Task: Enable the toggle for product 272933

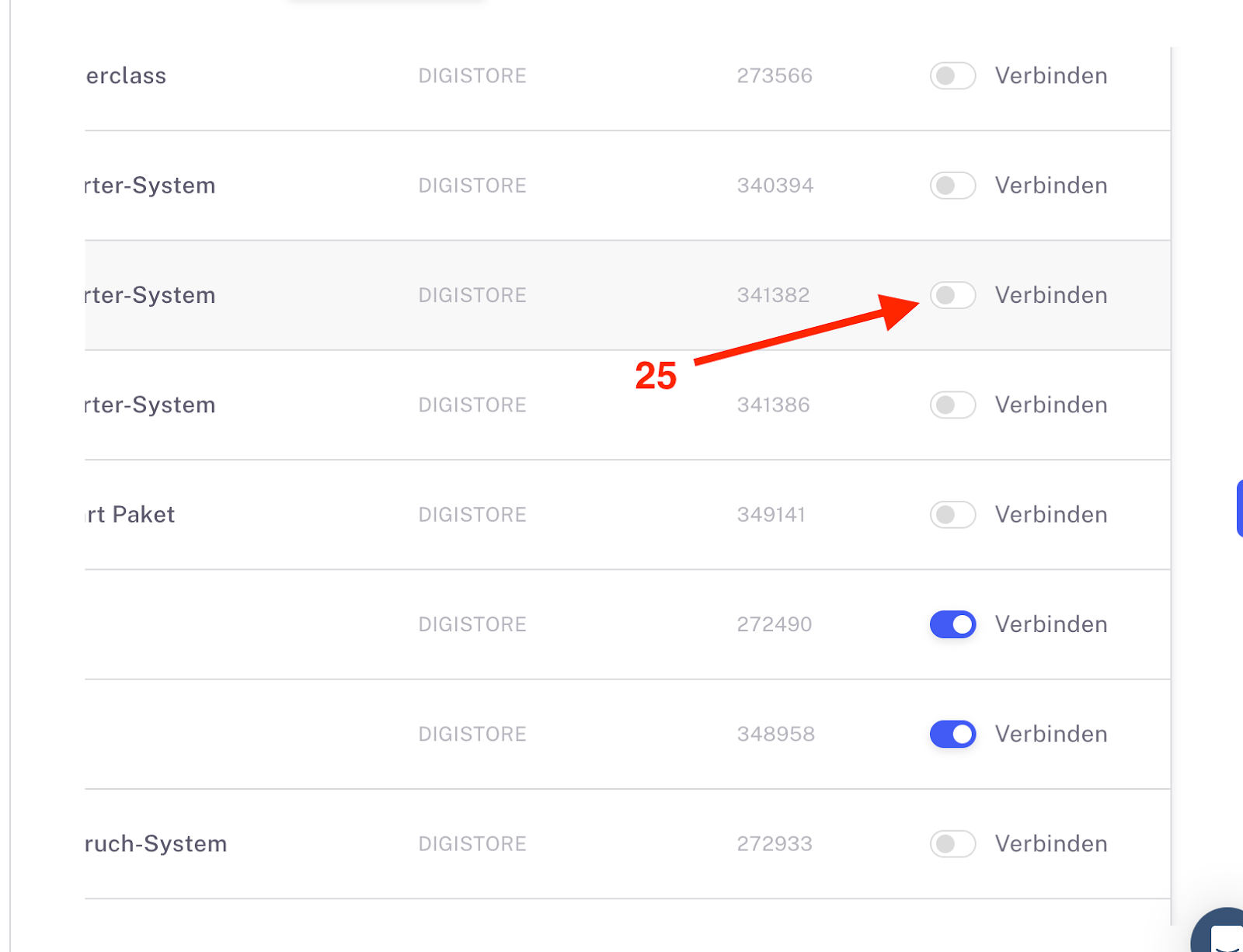Action: click(952, 843)
